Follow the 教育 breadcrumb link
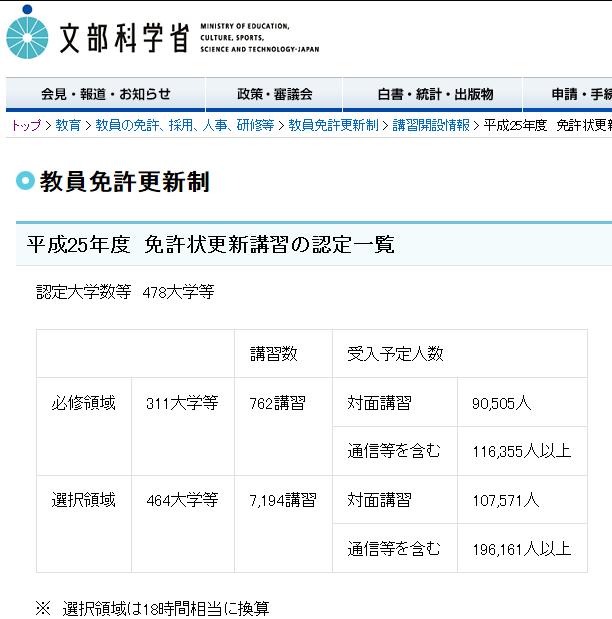 point(68,125)
